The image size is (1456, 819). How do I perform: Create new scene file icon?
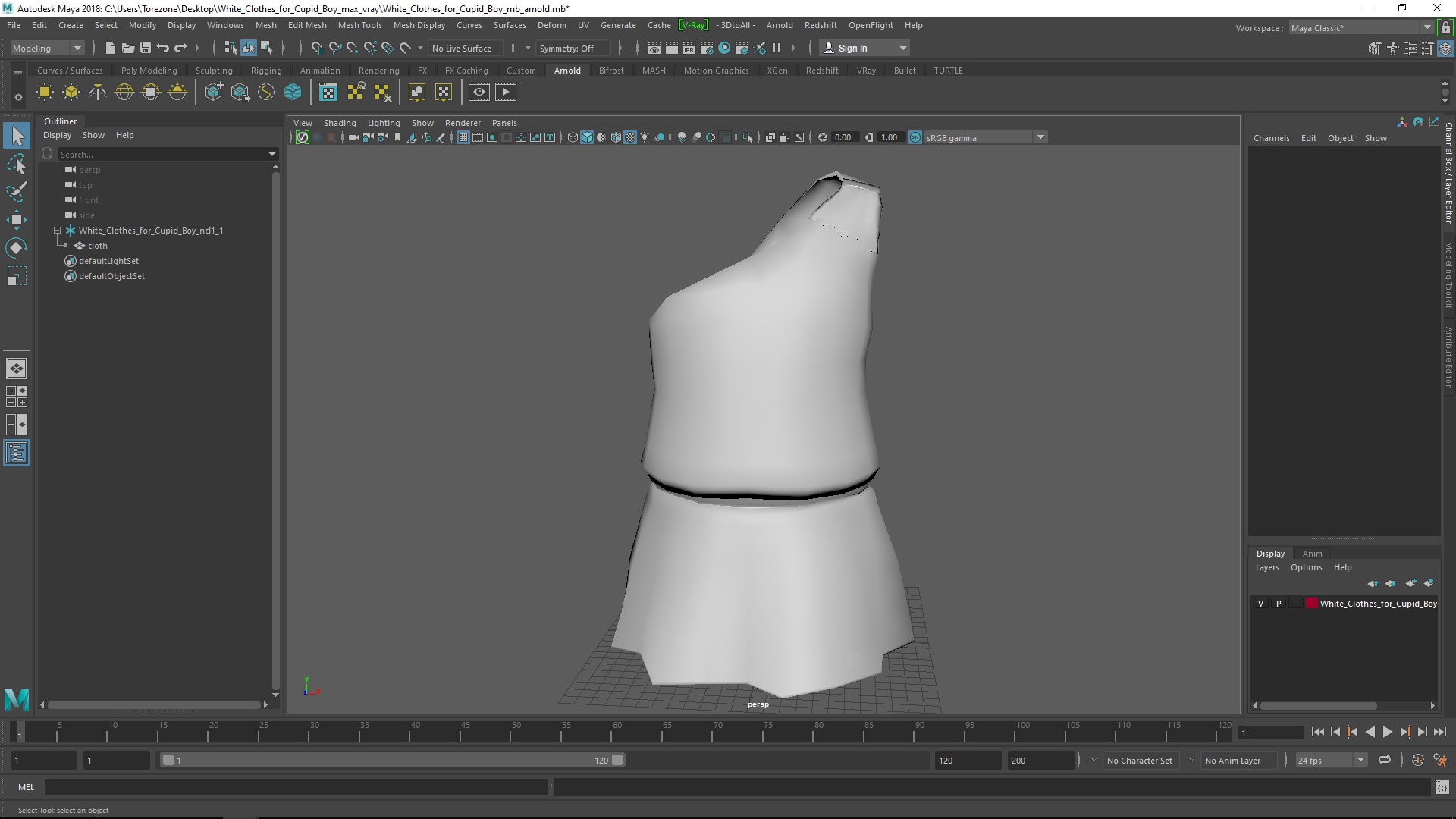click(111, 48)
